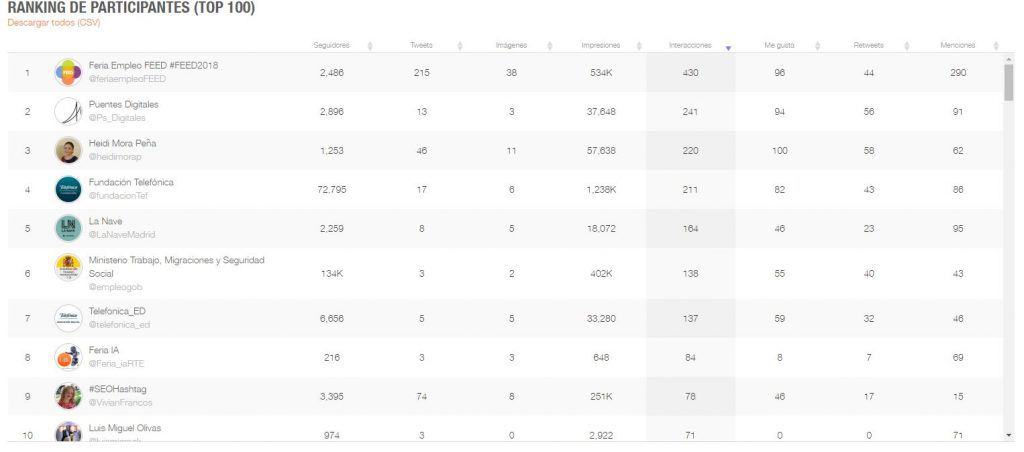Click the vertical scrollbar thumb
Viewport: 1024px width, 452px height.
[1009, 82]
